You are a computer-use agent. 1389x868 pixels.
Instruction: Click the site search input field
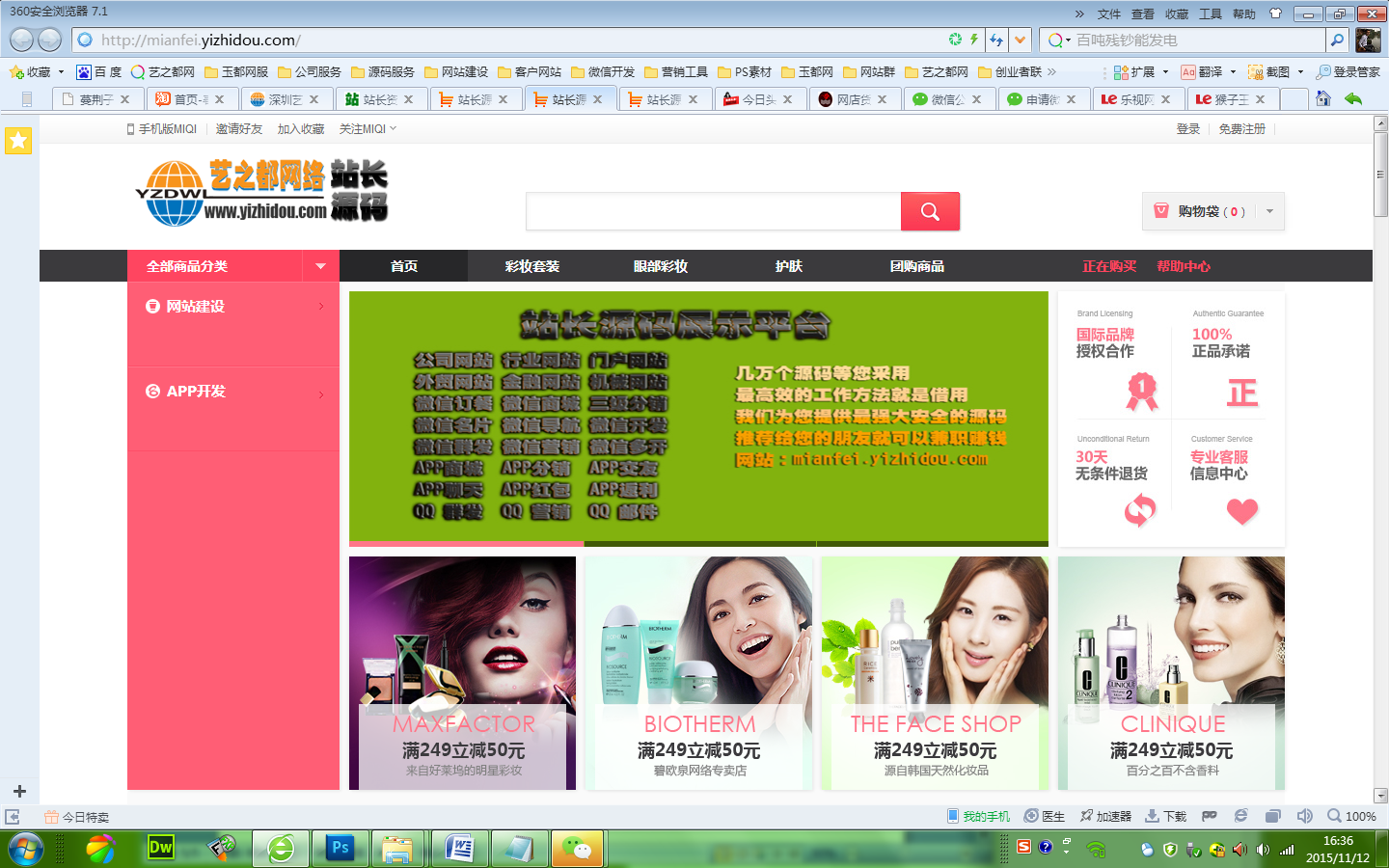[x=713, y=211]
